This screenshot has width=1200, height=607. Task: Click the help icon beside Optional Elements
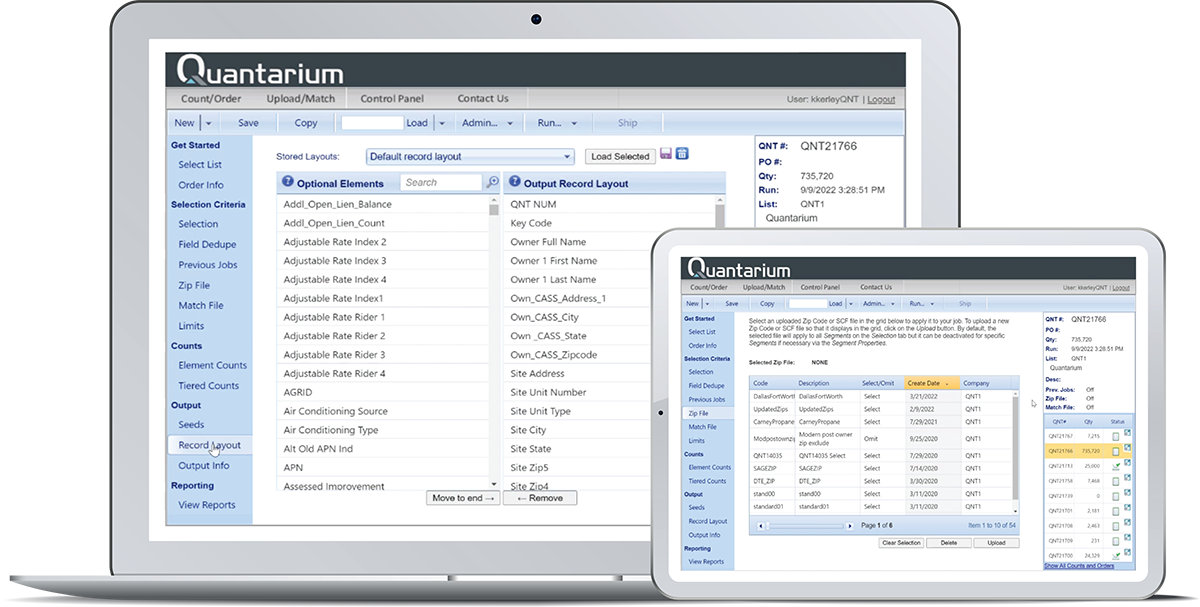click(x=288, y=183)
